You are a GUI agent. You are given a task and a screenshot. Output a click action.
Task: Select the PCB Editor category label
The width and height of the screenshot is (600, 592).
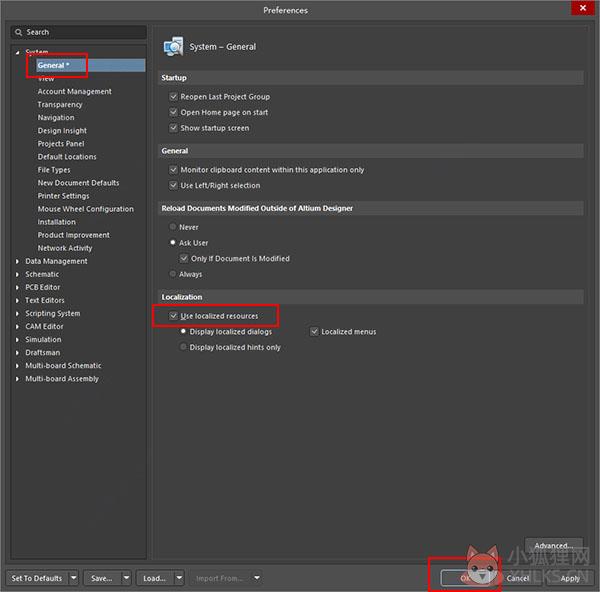(x=43, y=287)
